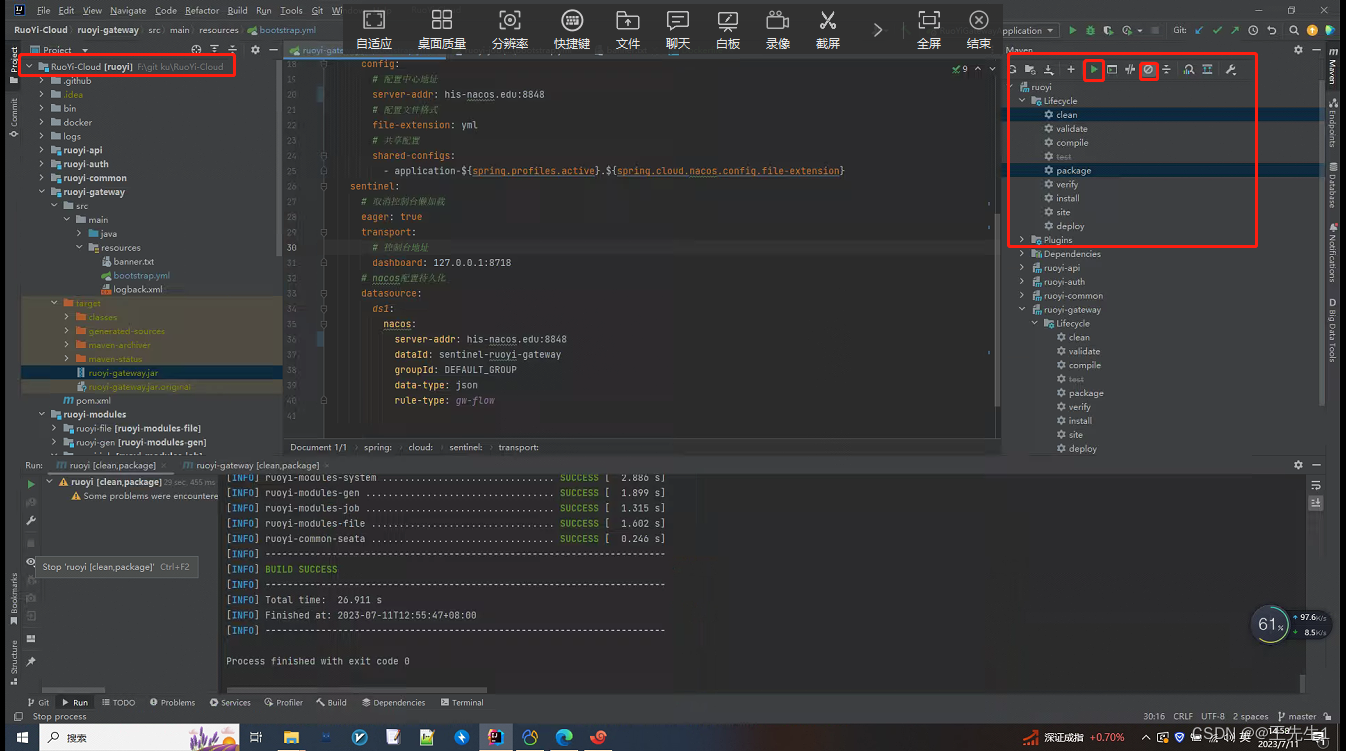Open the Navigate menu
Viewport: 1346px width, 751px height.
[128, 10]
